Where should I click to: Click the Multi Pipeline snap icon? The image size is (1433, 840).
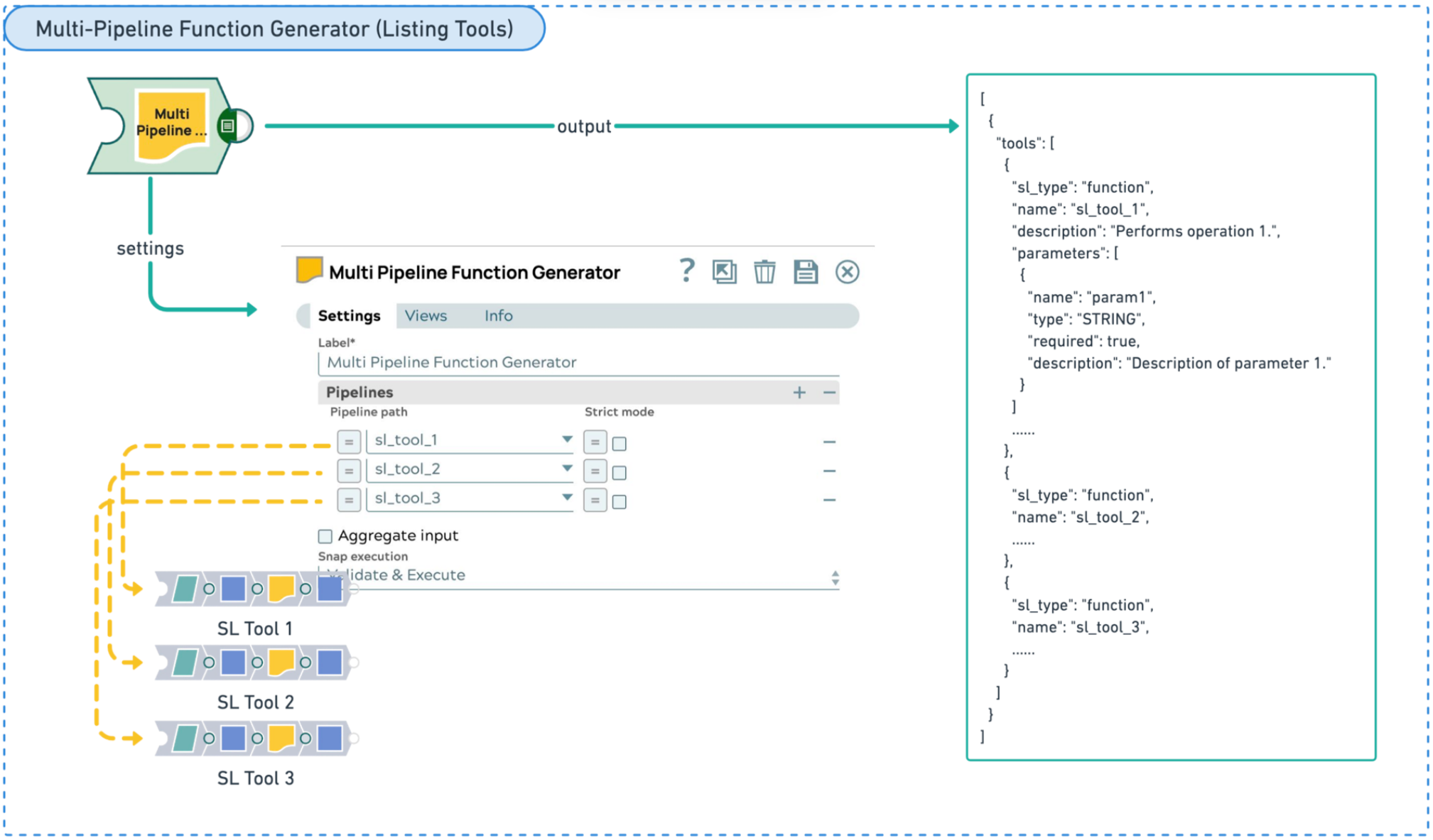click(172, 125)
